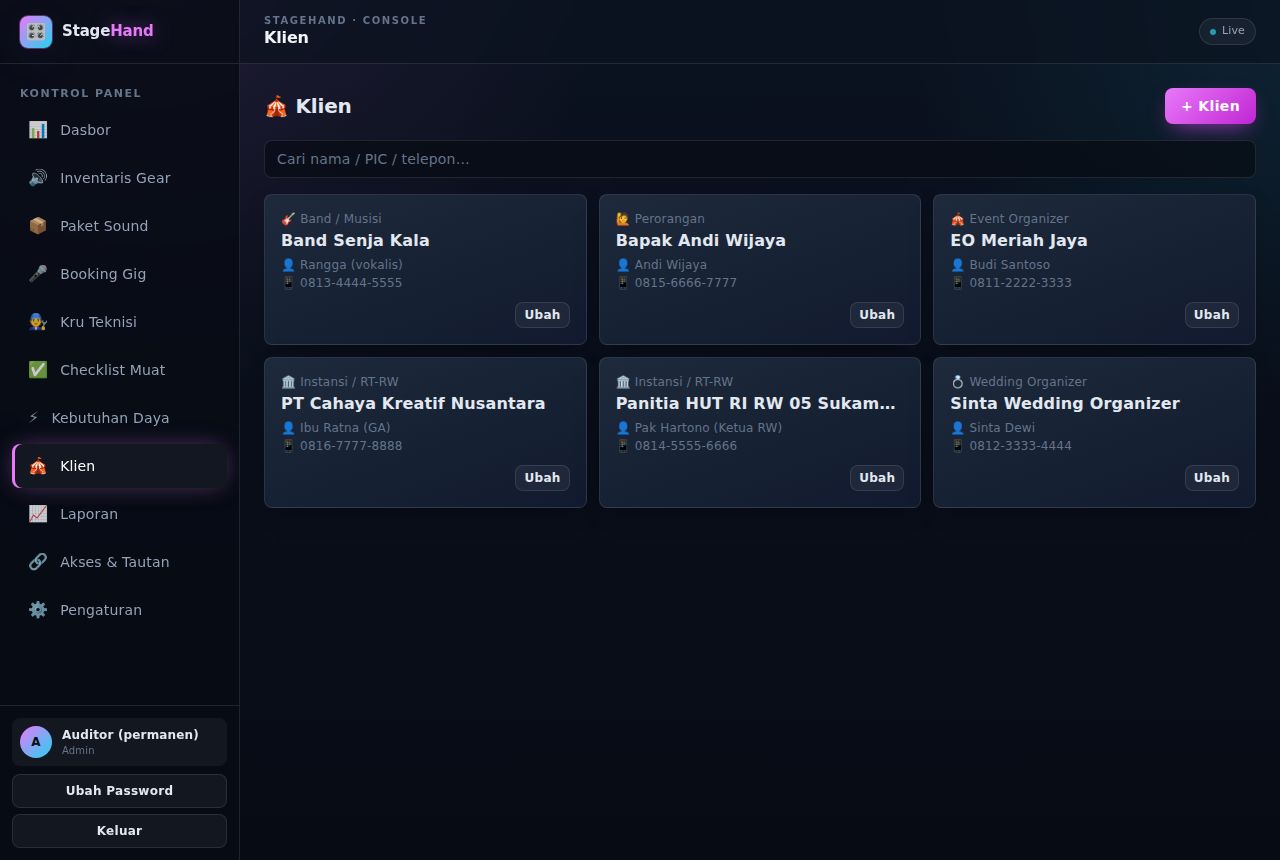Click the Auditor (permanen) user card

(x=119, y=742)
